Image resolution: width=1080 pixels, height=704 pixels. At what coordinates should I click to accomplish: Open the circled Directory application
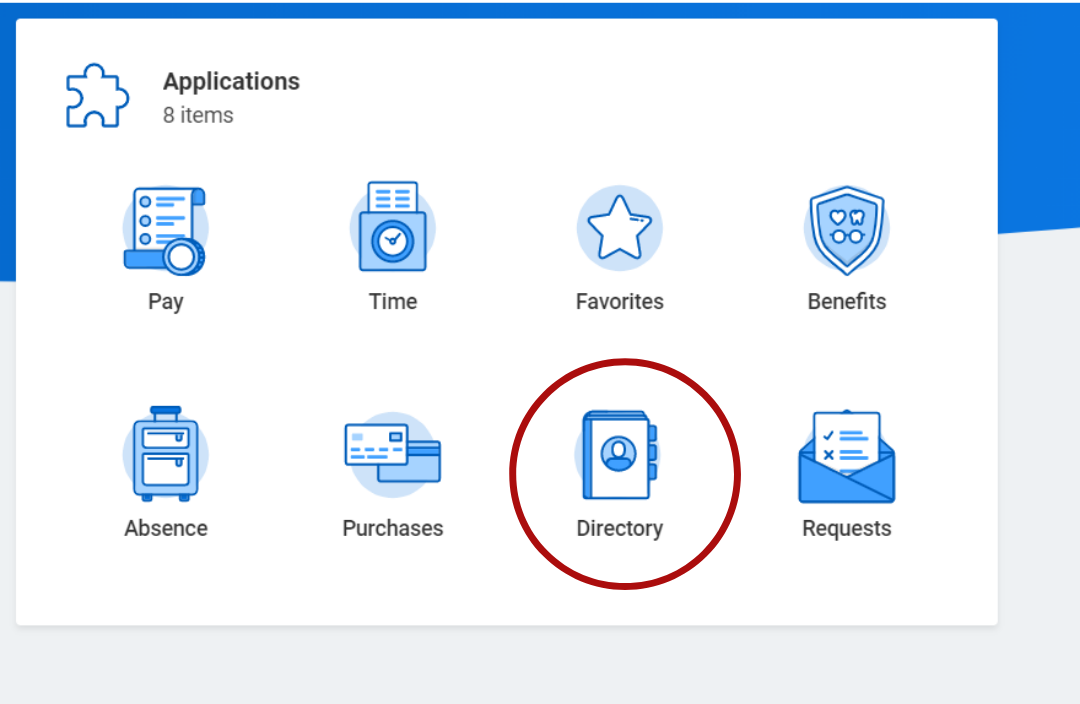click(x=619, y=455)
